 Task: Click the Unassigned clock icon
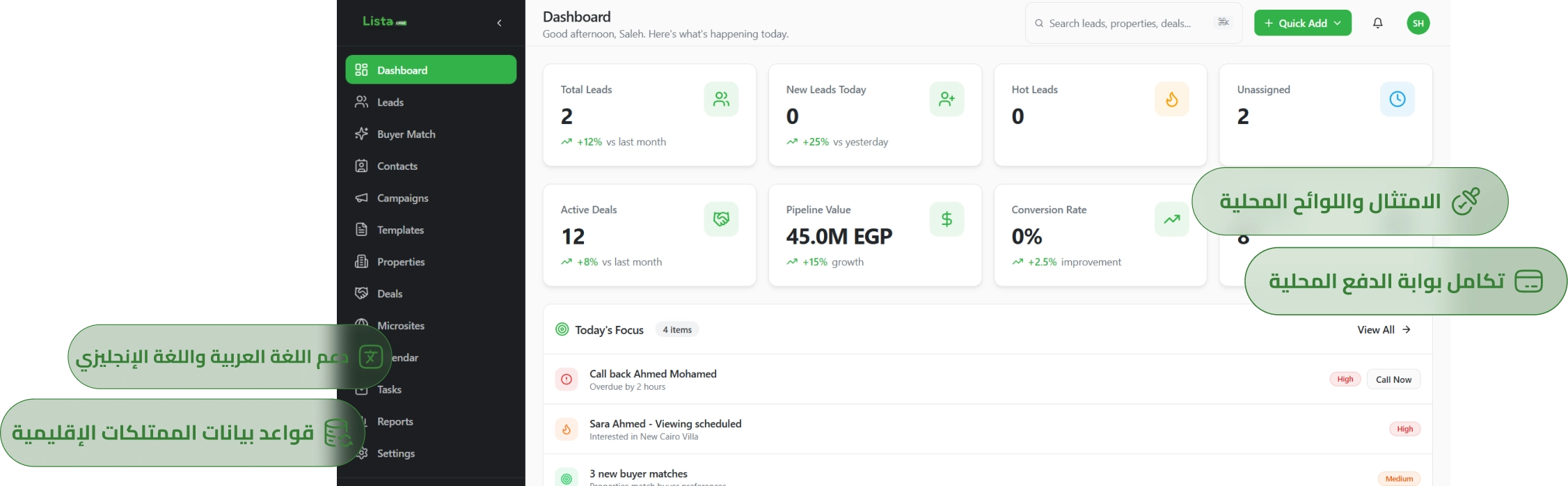[1397, 100]
